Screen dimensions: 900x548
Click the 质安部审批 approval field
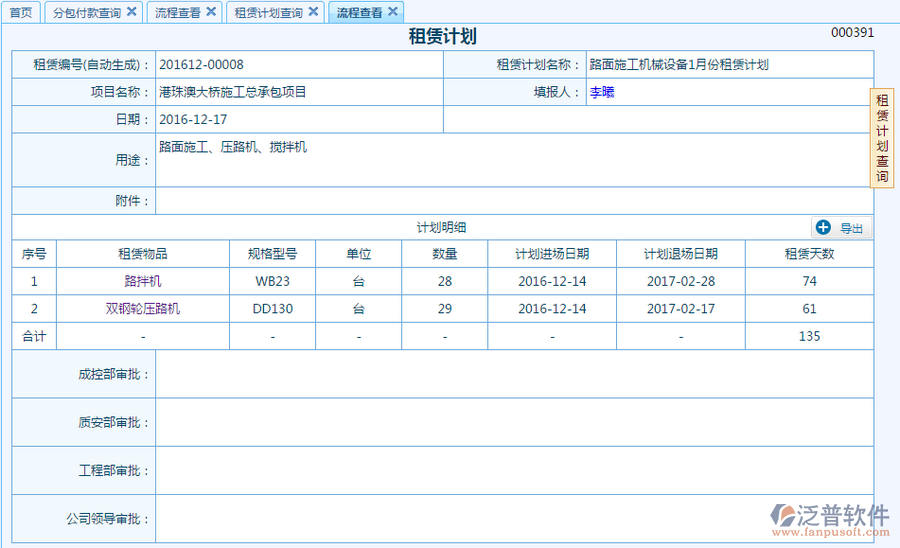click(514, 422)
